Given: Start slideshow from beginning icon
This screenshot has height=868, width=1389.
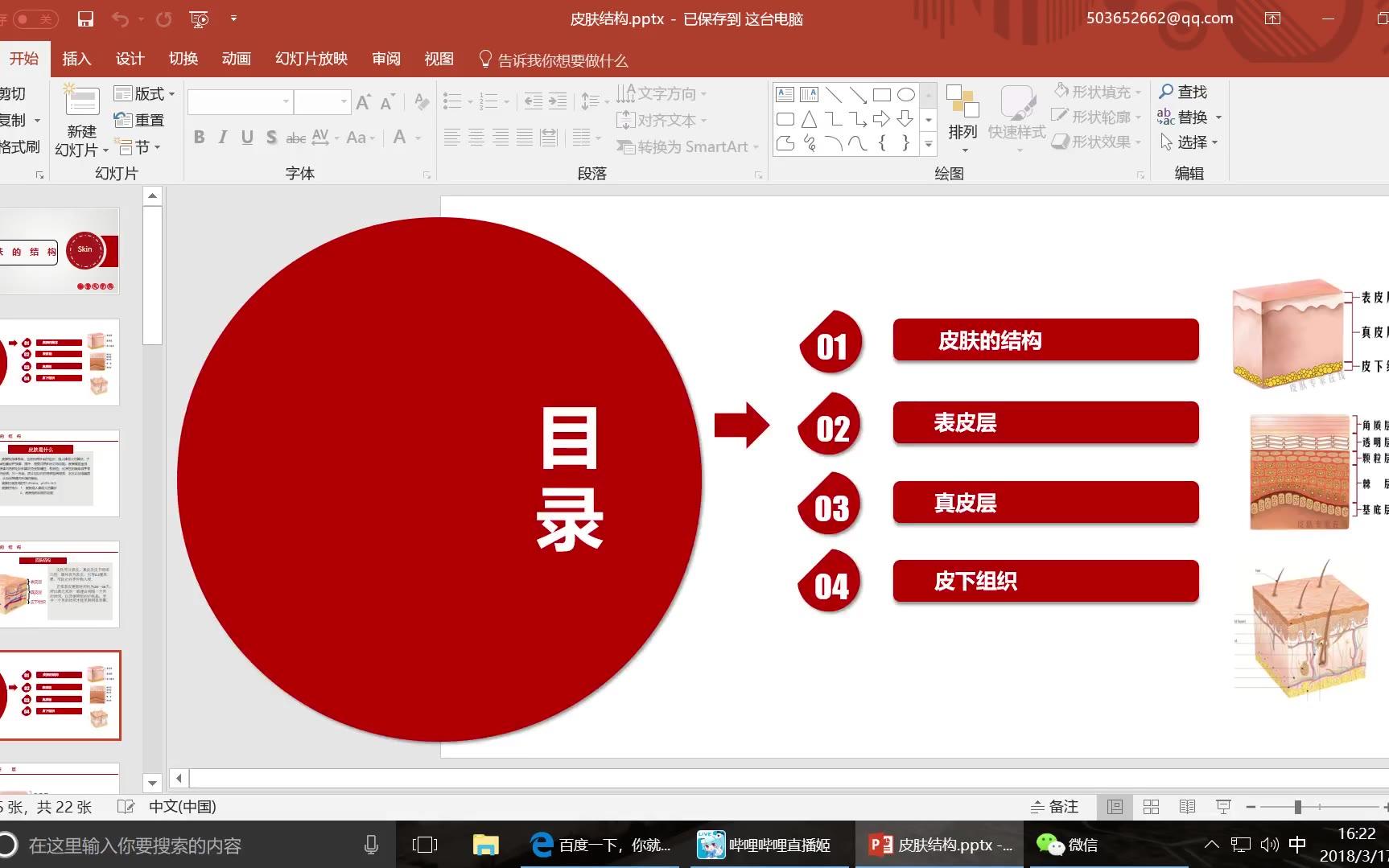Looking at the screenshot, I should tap(199, 19).
